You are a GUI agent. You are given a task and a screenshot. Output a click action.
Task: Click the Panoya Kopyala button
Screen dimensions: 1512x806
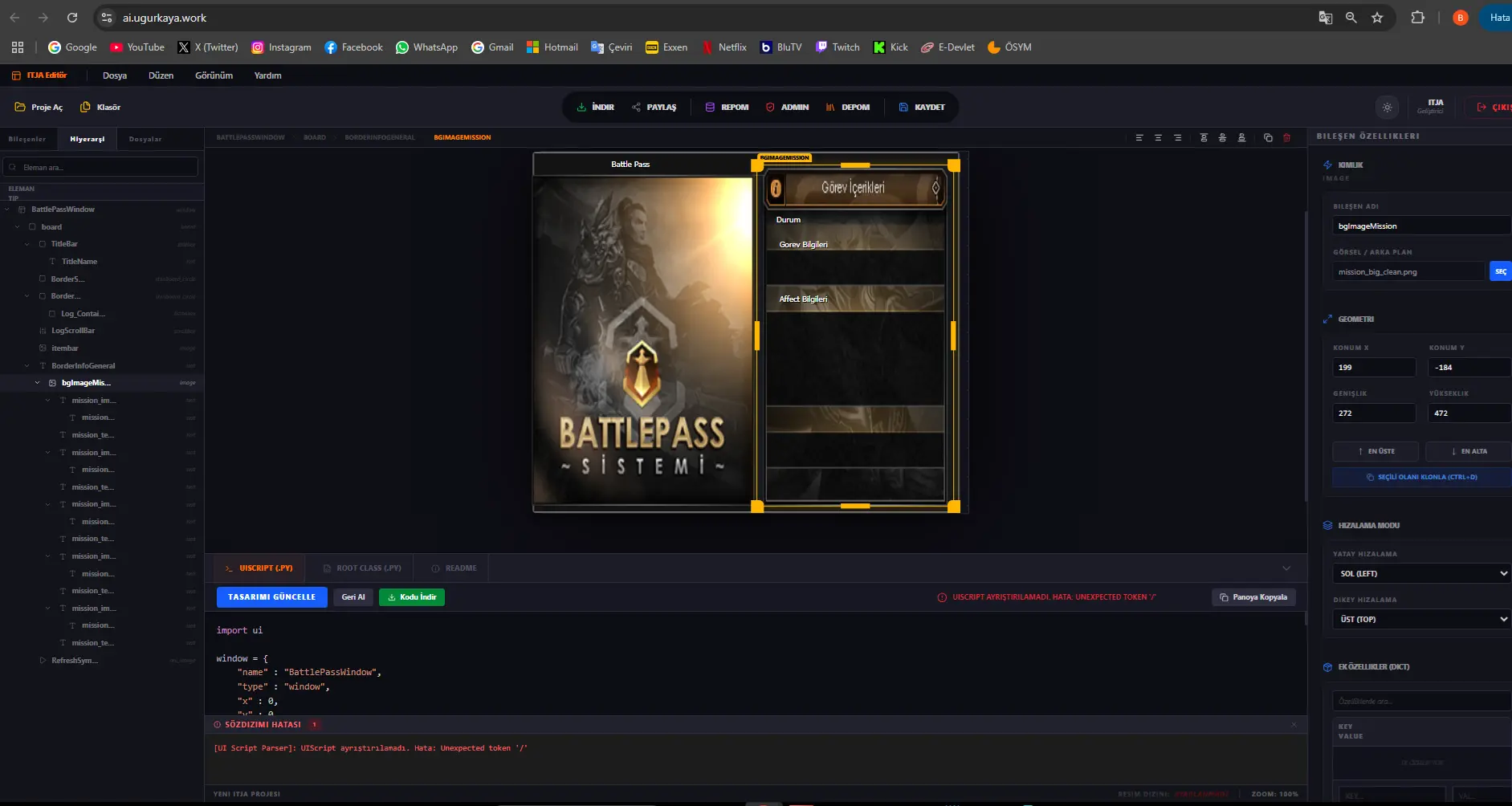pos(1253,597)
